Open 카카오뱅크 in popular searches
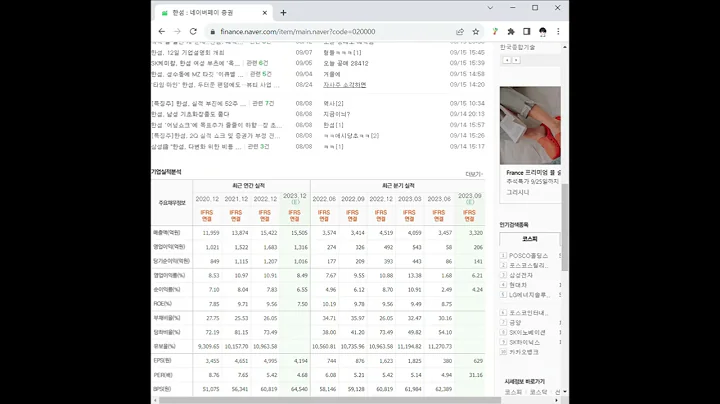This screenshot has width=720, height=404. (x=523, y=352)
